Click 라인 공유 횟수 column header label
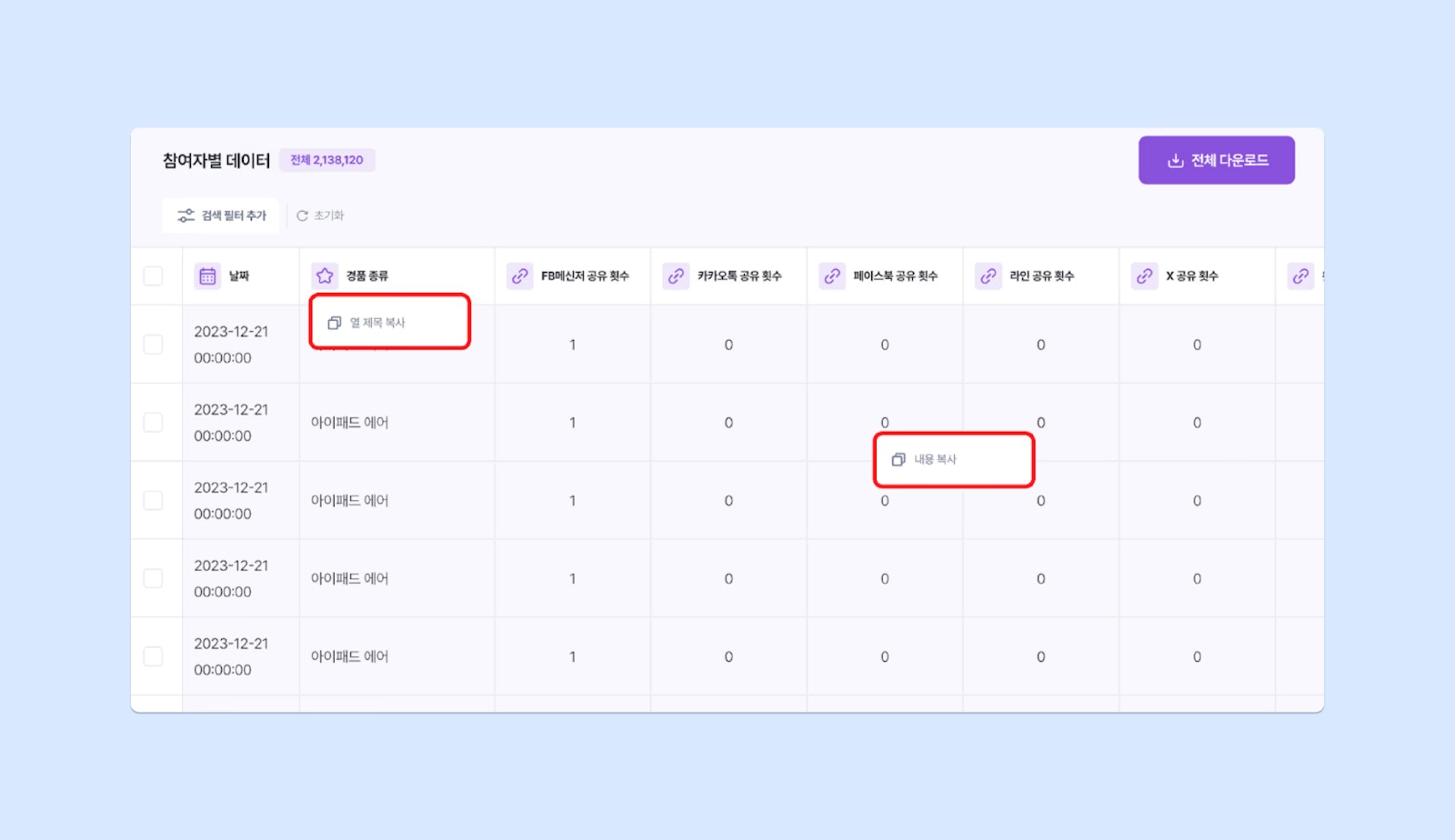Viewport: 1455px width, 840px height. tap(1042, 275)
